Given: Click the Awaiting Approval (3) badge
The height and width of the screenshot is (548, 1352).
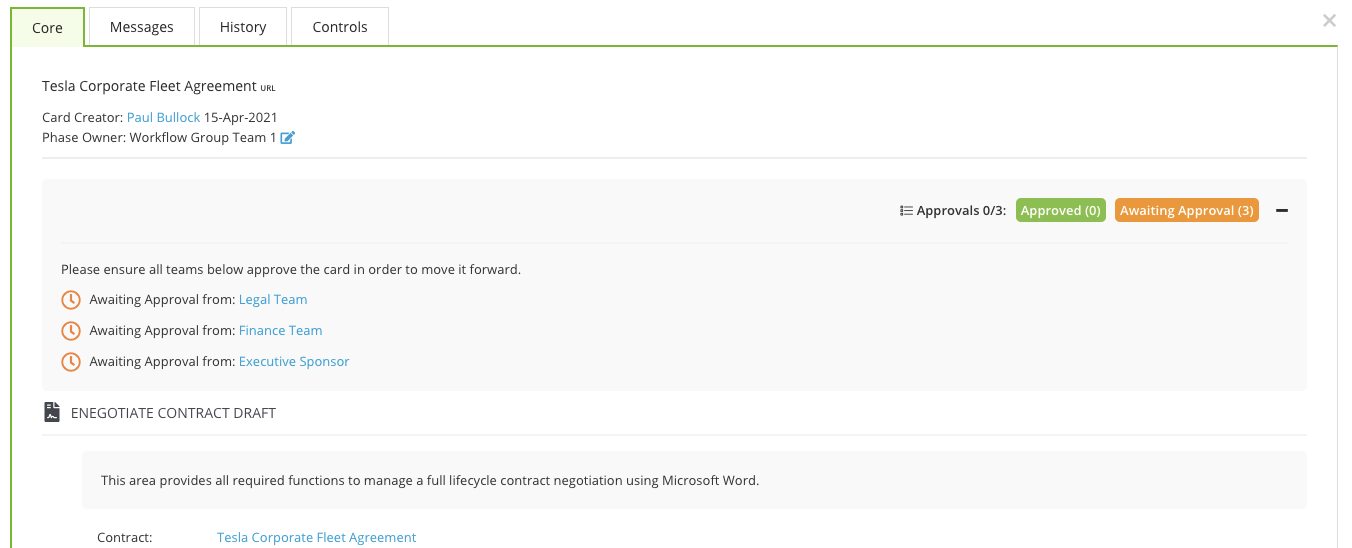Looking at the screenshot, I should pyautogui.click(x=1187, y=211).
